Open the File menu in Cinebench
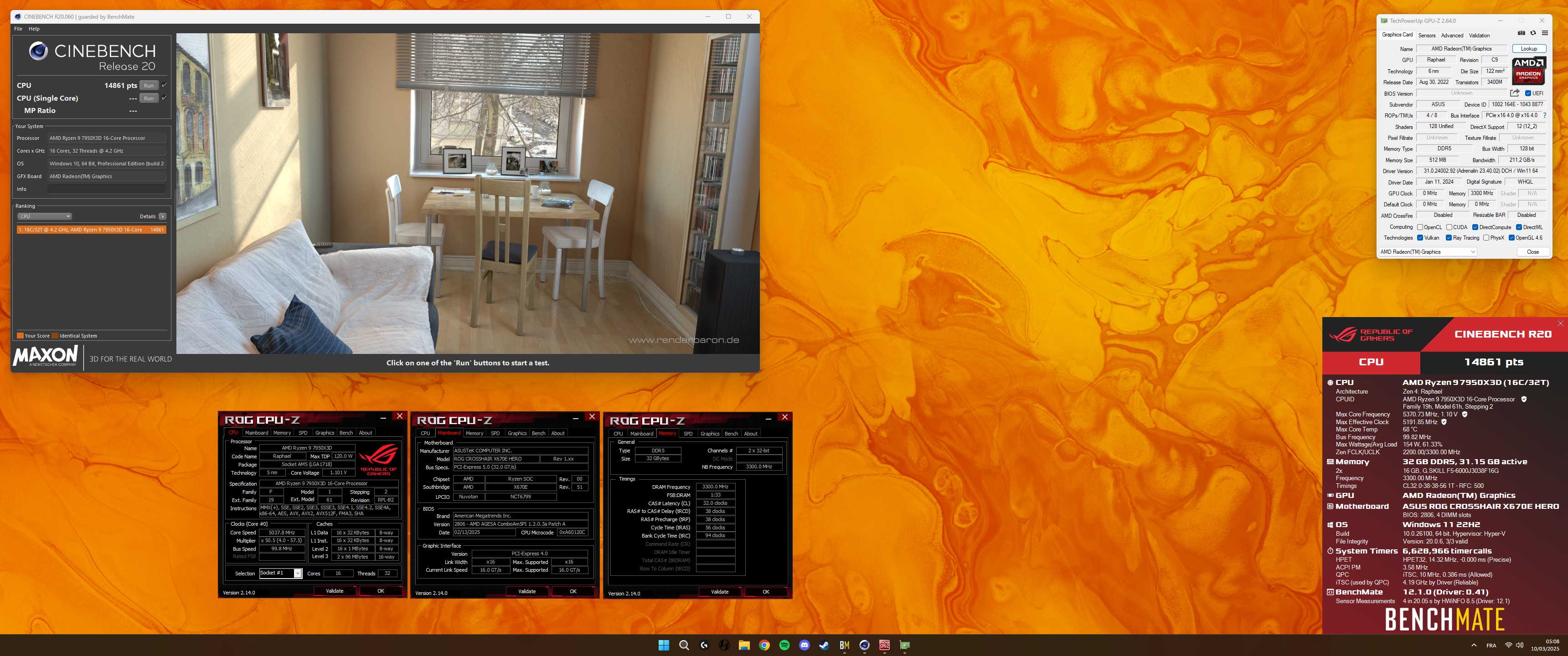Viewport: 1568px width, 656px height. point(18,29)
